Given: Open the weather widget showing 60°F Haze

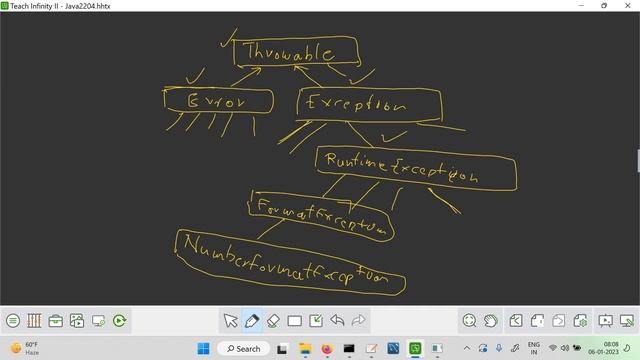Looking at the screenshot, I should (25, 348).
